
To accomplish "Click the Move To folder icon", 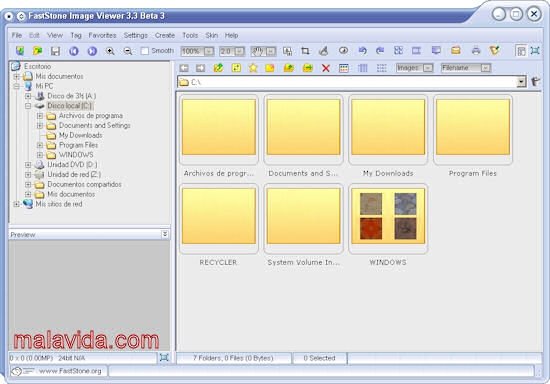I will (308, 68).
